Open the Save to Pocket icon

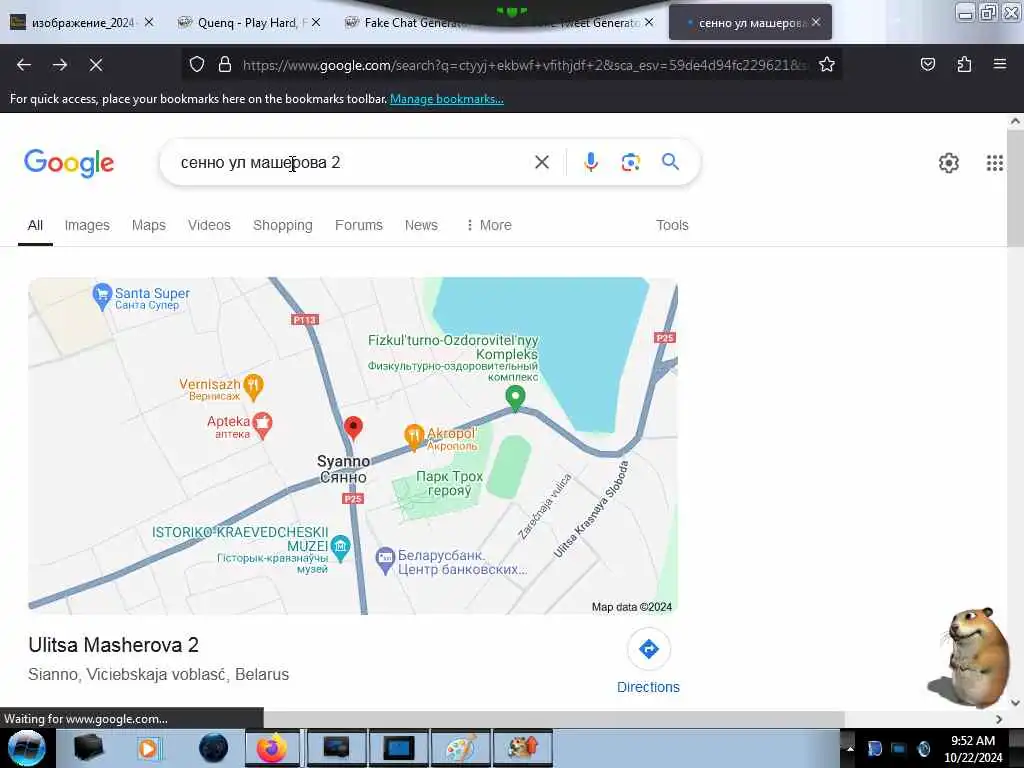click(928, 64)
